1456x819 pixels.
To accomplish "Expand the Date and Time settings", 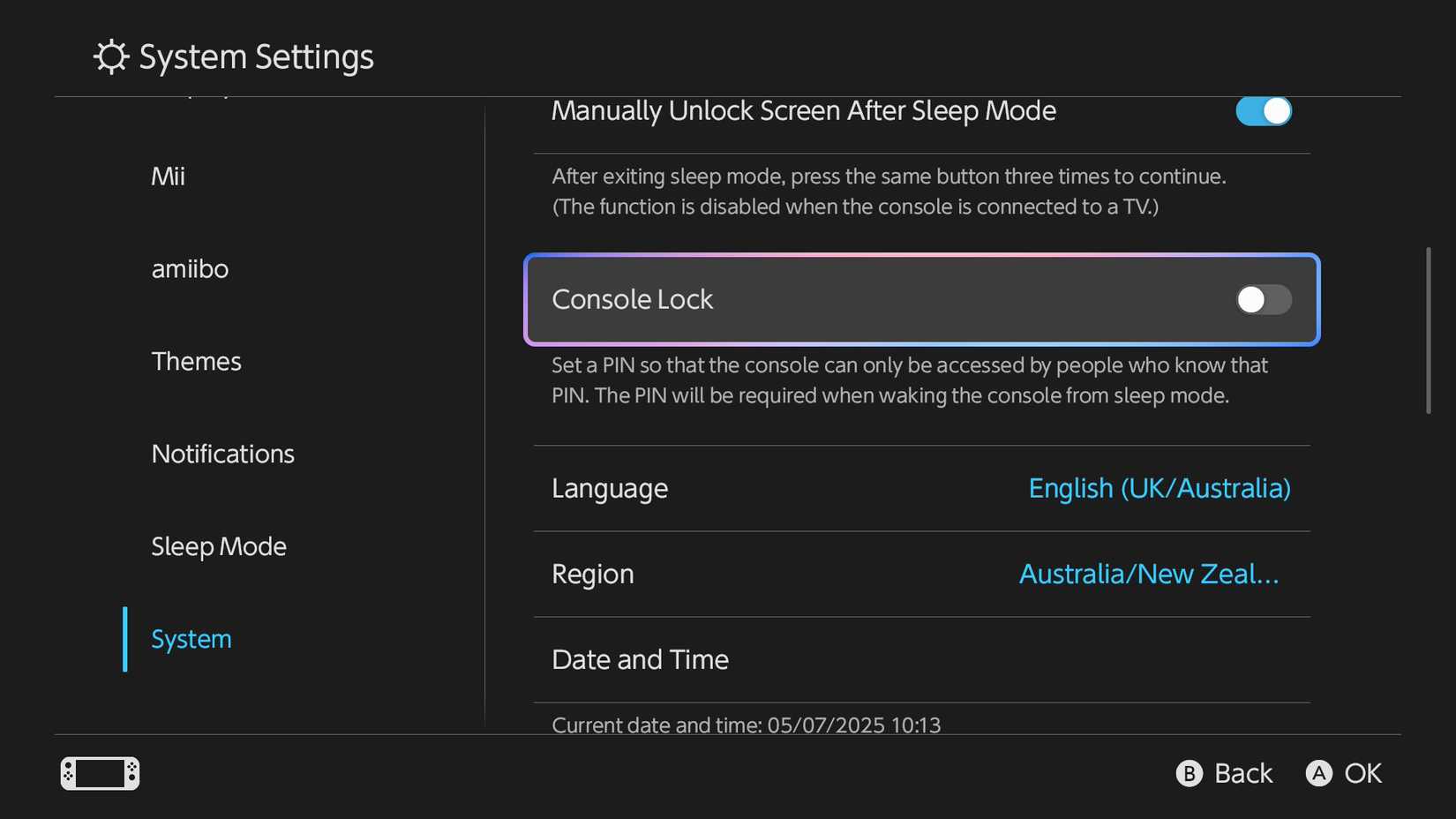I will tap(921, 659).
